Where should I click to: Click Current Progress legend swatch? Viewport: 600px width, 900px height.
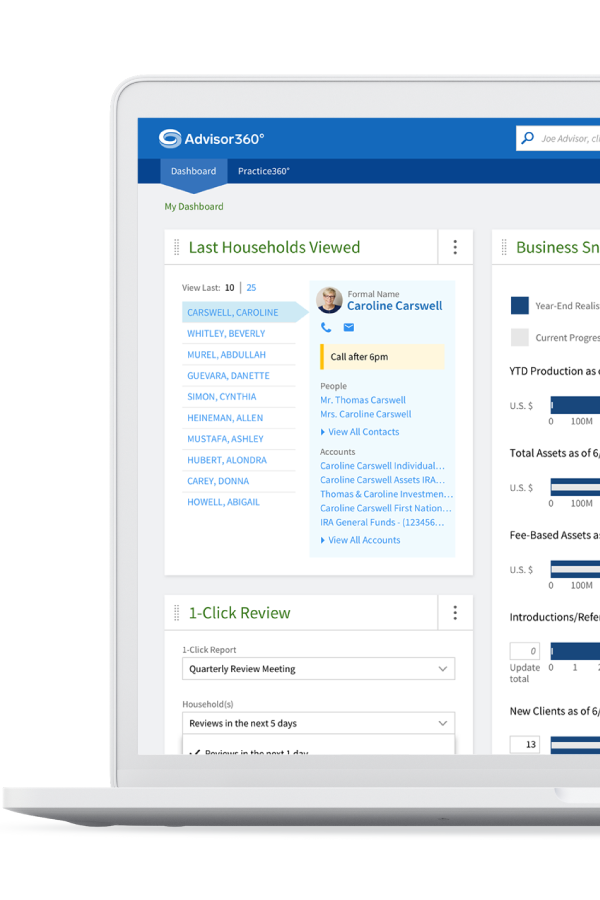(x=520, y=338)
